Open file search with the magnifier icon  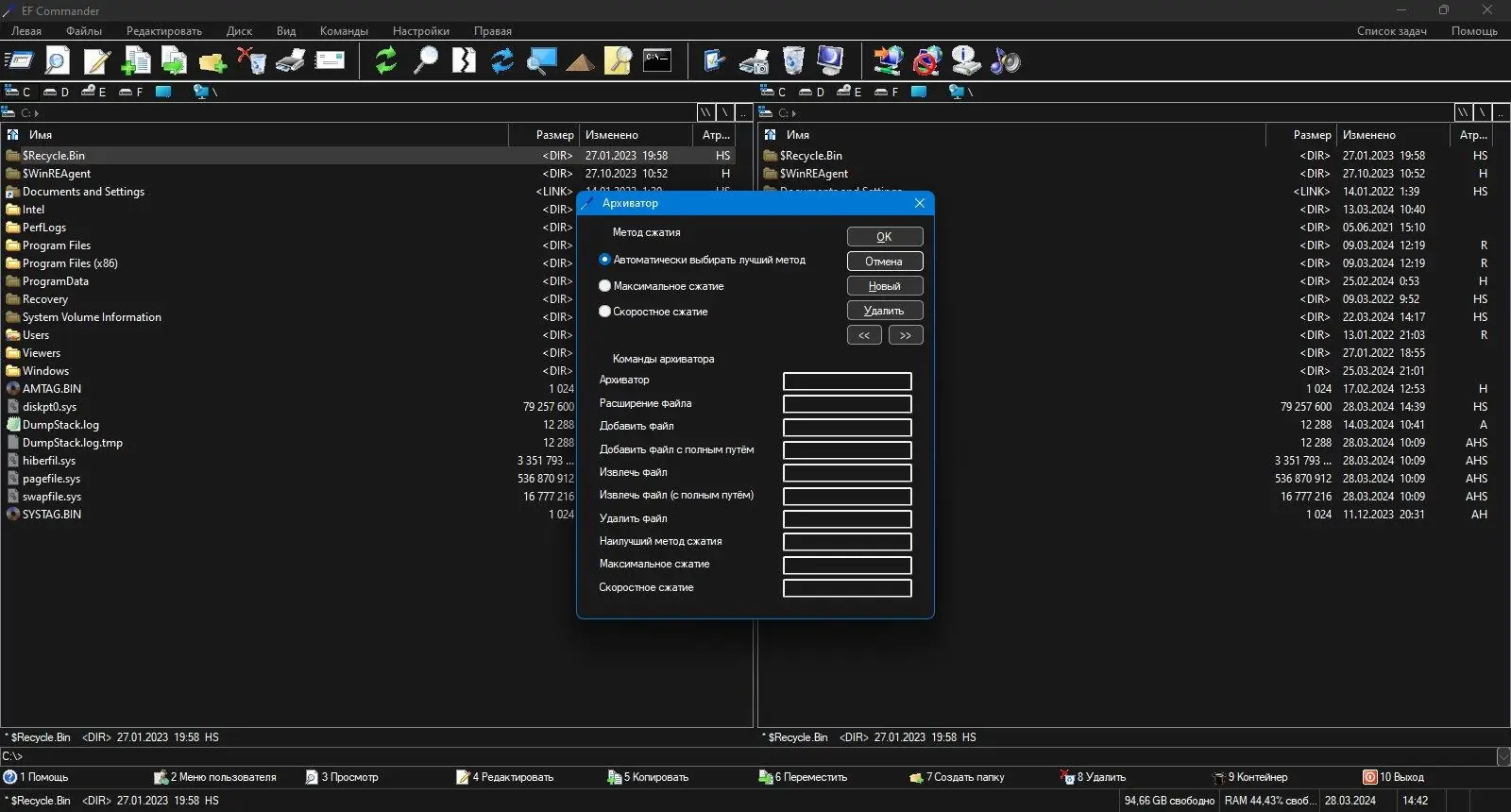coord(426,60)
